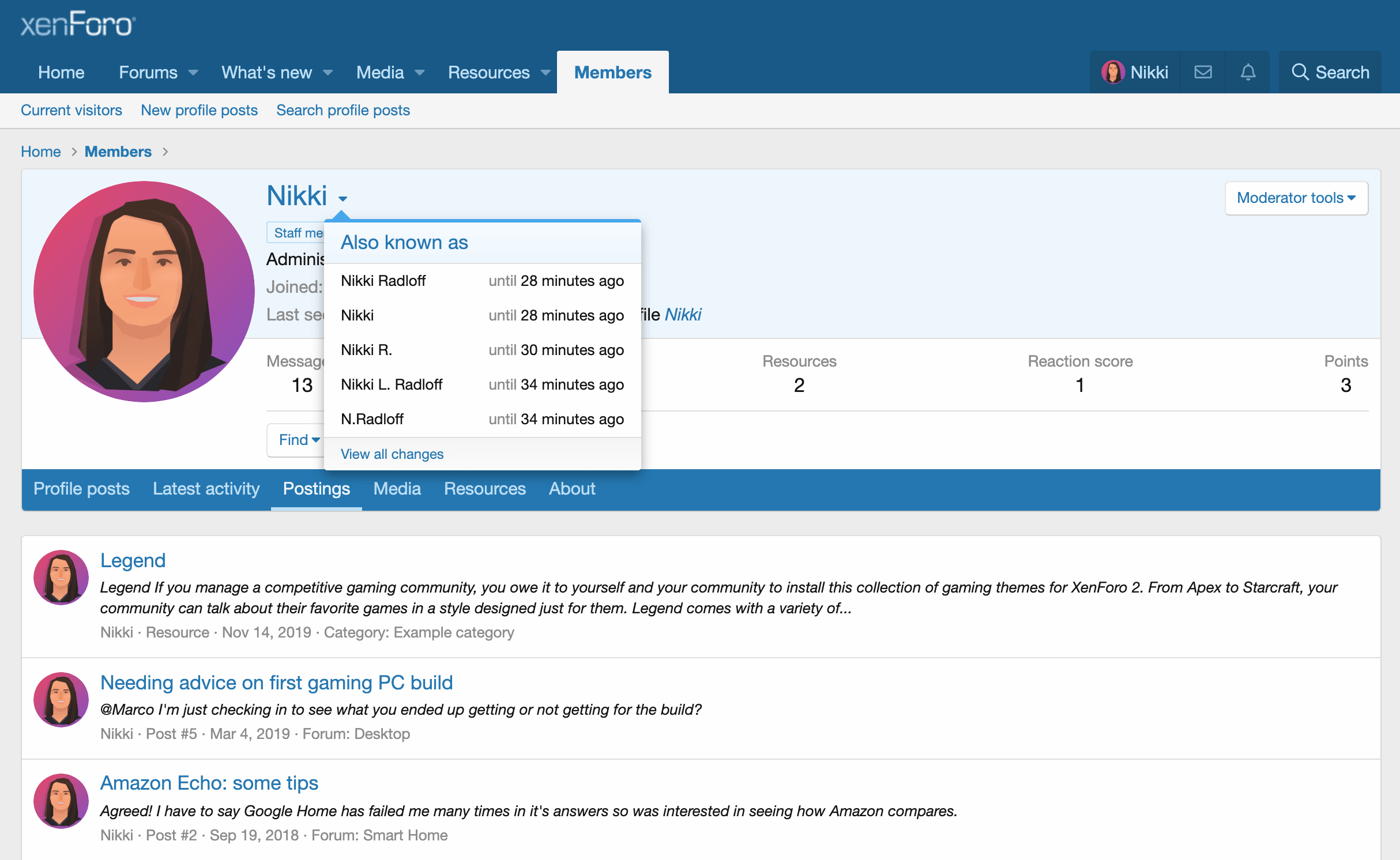The width and height of the screenshot is (1400, 860).
Task: Toggle the arrow next to the Nikki username
Action: pyautogui.click(x=343, y=198)
